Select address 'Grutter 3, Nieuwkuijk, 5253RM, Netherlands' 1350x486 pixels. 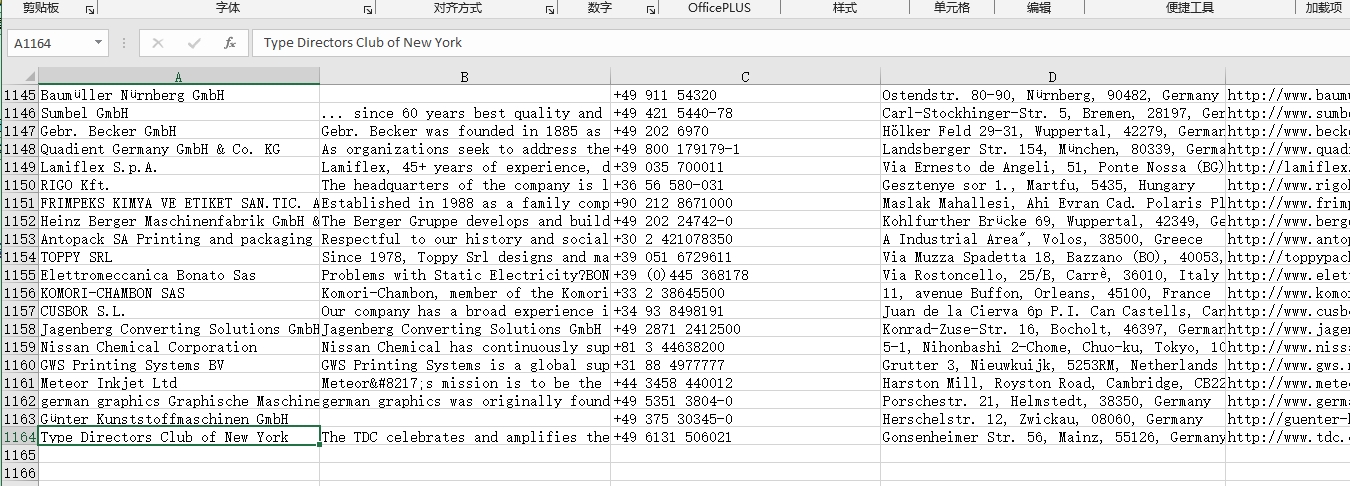point(1053,365)
